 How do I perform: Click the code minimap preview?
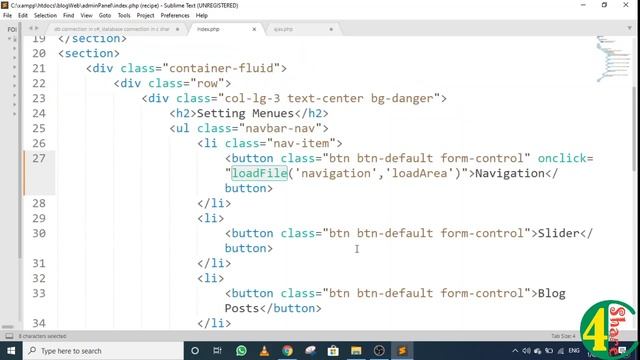tap(613, 59)
